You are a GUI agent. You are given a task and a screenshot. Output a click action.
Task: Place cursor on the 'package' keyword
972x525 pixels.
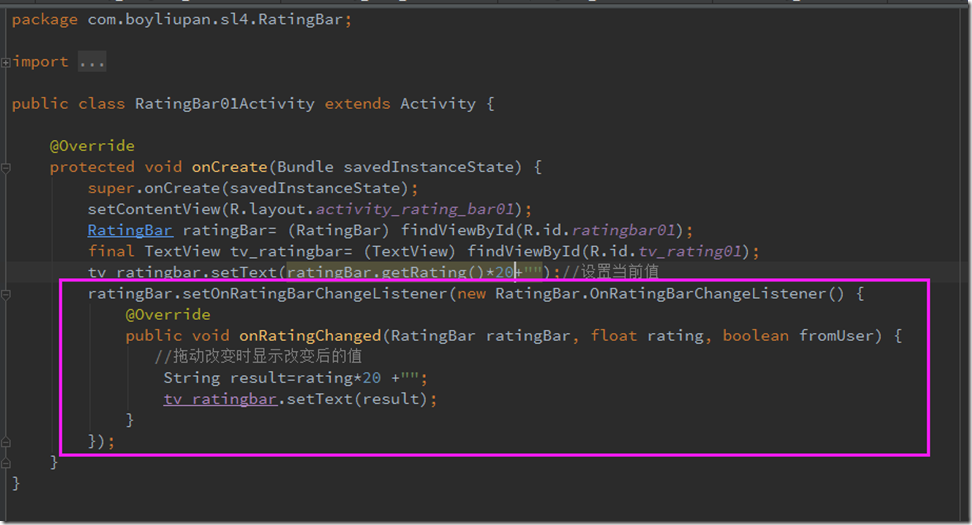pyautogui.click(x=45, y=20)
